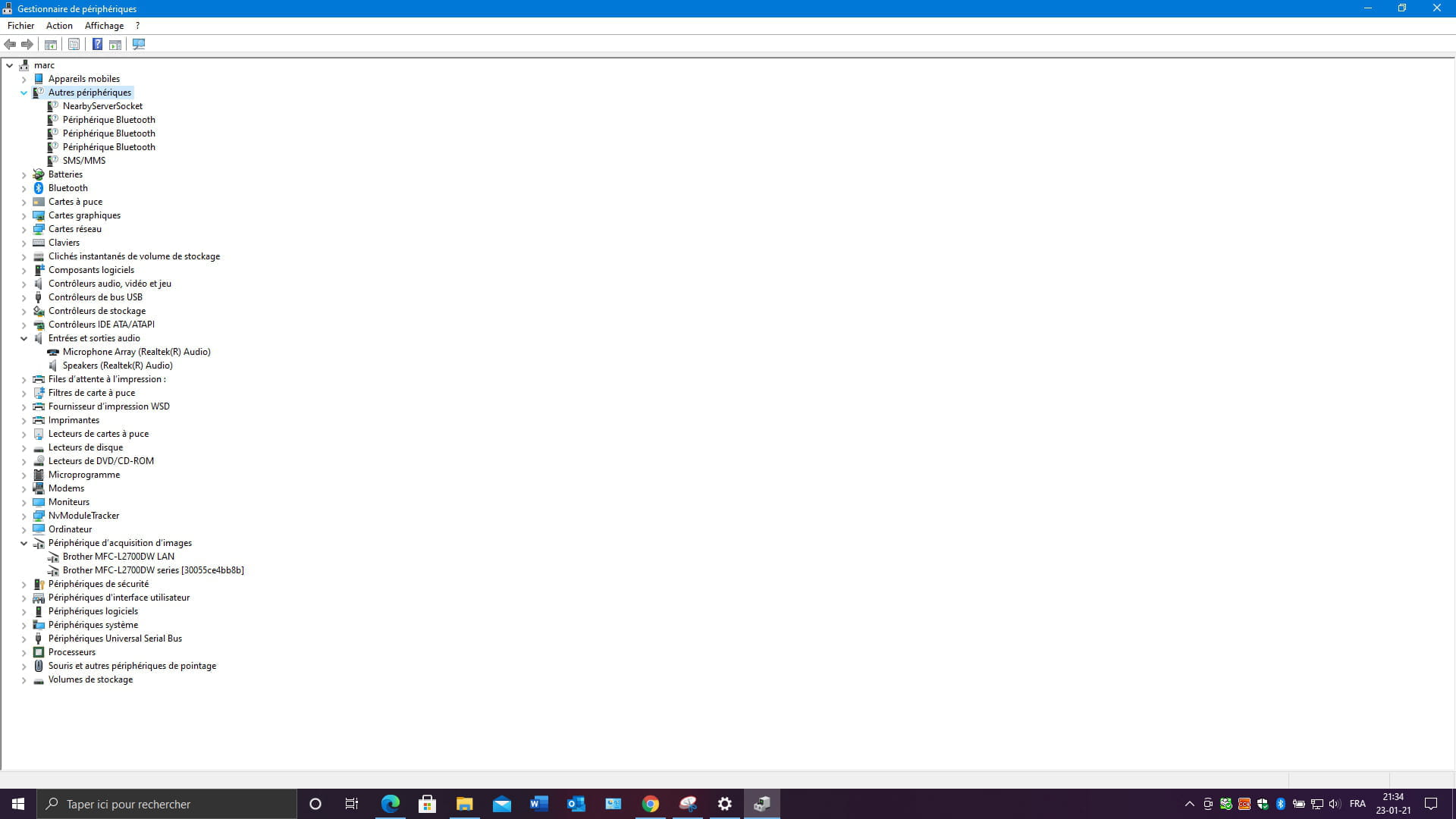Collapse the marc root node
Screen dimensions: 1456x819
[x=10, y=65]
